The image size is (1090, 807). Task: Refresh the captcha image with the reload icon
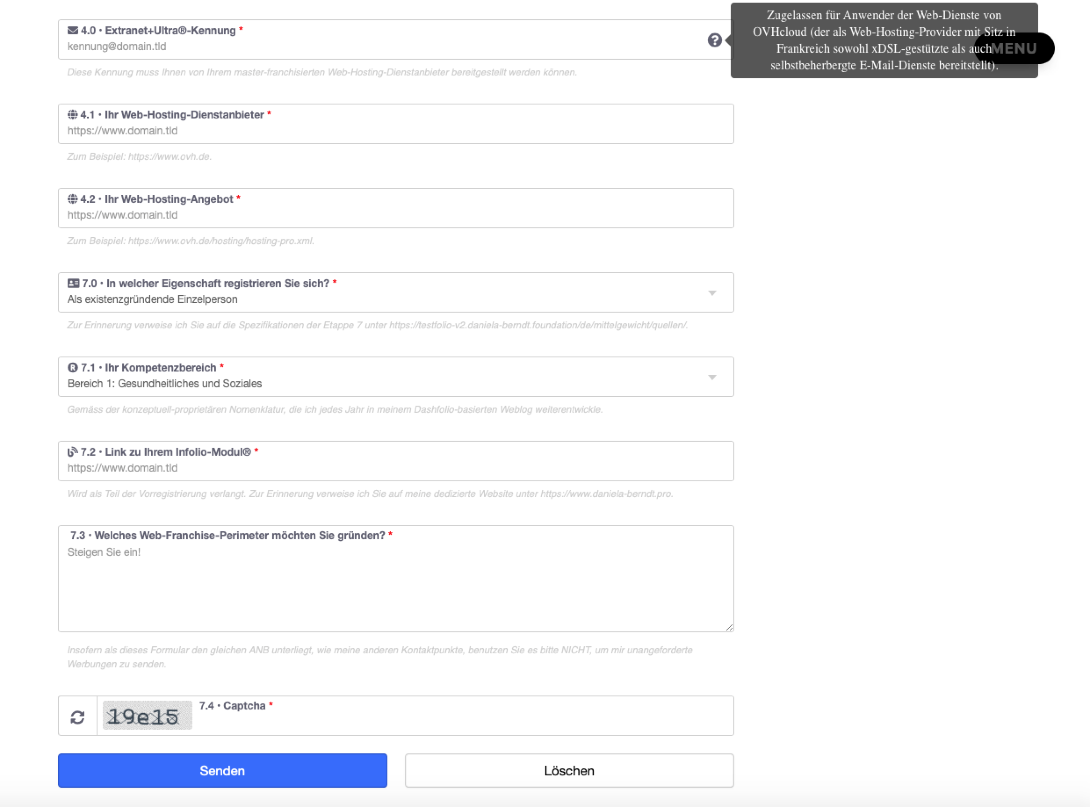click(79, 715)
